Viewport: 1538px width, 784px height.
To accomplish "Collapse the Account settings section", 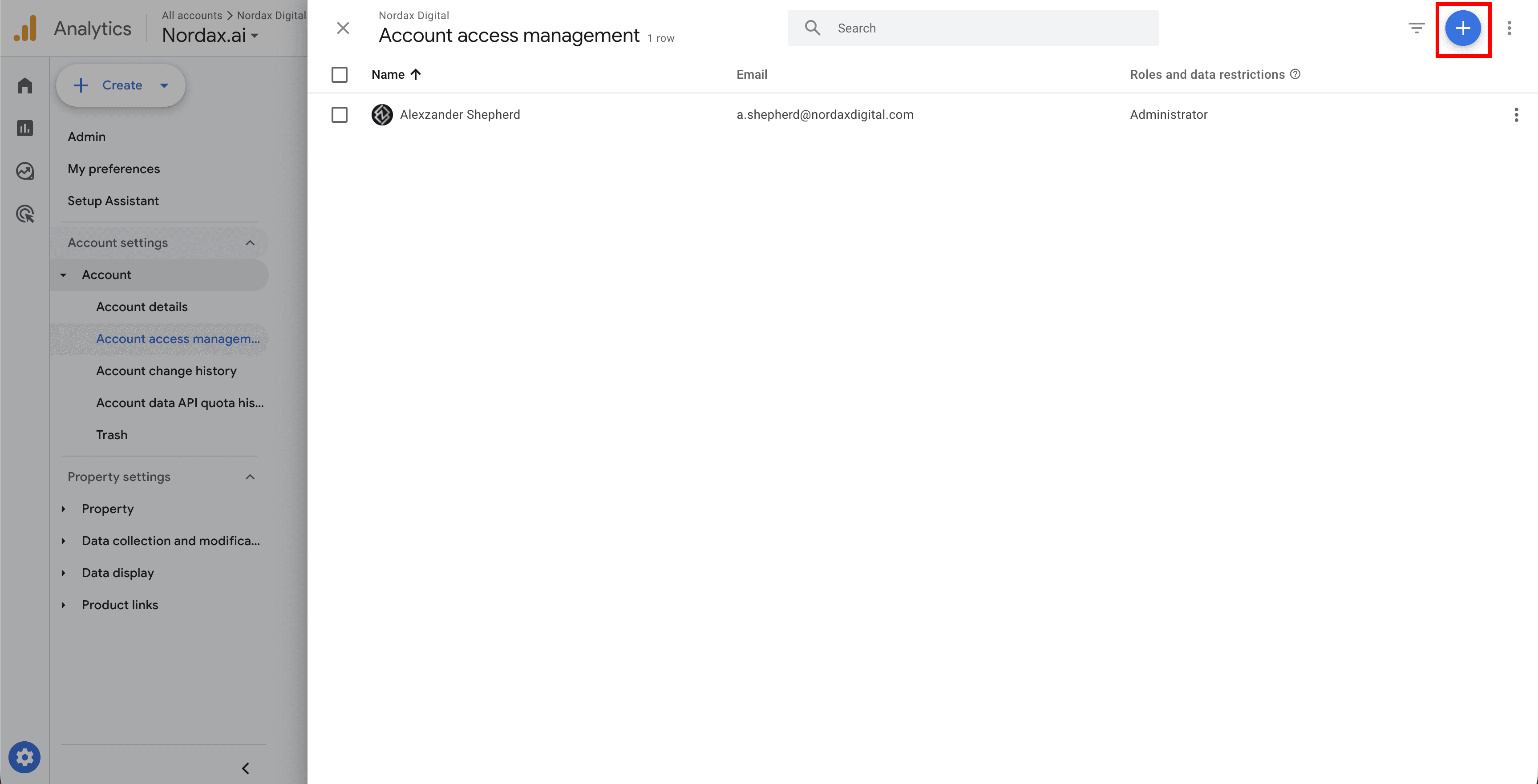I will click(250, 242).
